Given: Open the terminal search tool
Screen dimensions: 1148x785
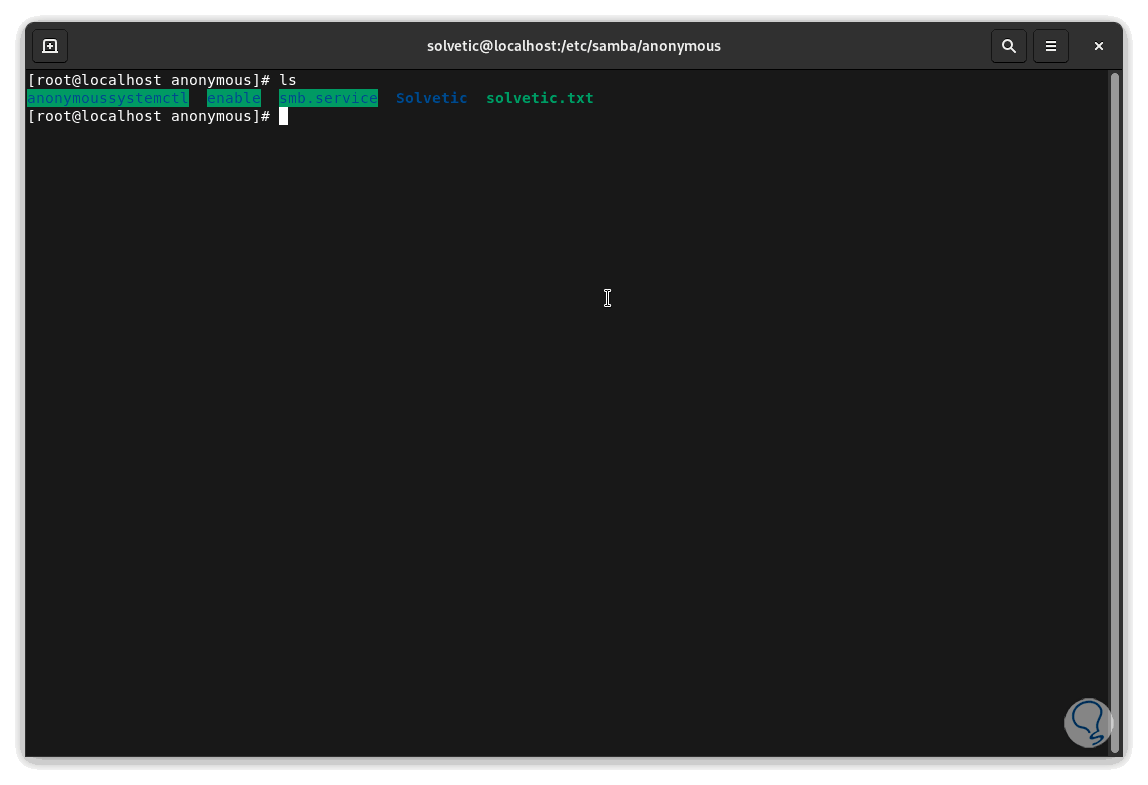Looking at the screenshot, I should coord(1008,46).
